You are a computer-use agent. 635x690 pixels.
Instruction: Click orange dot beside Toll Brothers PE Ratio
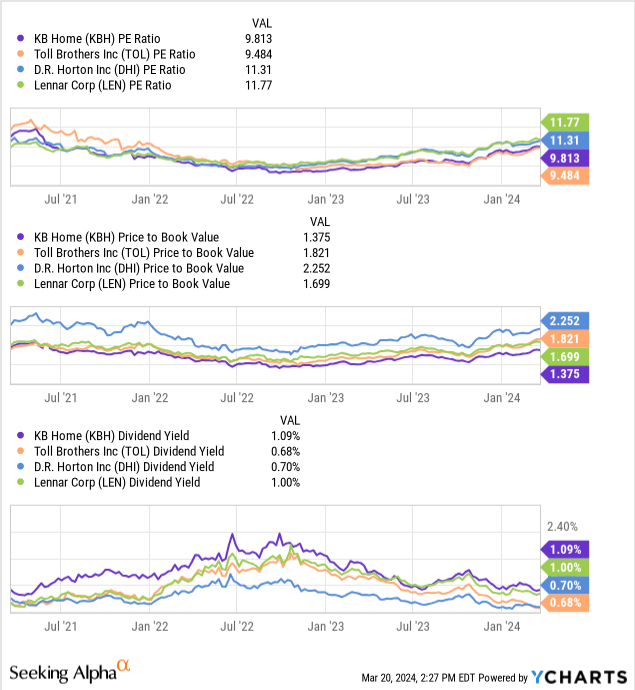20,54
